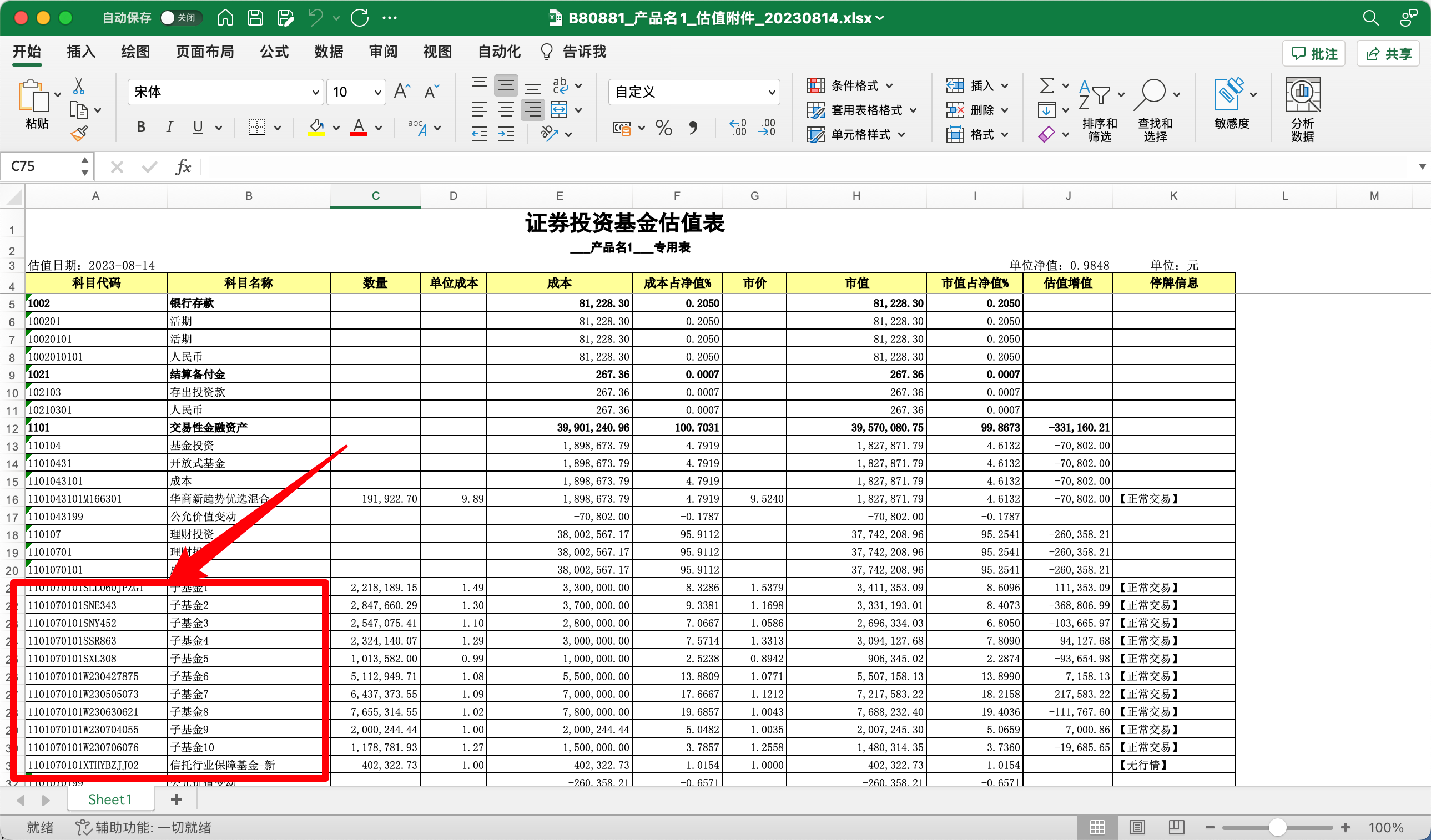Click the Cut scissors icon
Image resolution: width=1431 pixels, height=840 pixels.
(x=79, y=85)
